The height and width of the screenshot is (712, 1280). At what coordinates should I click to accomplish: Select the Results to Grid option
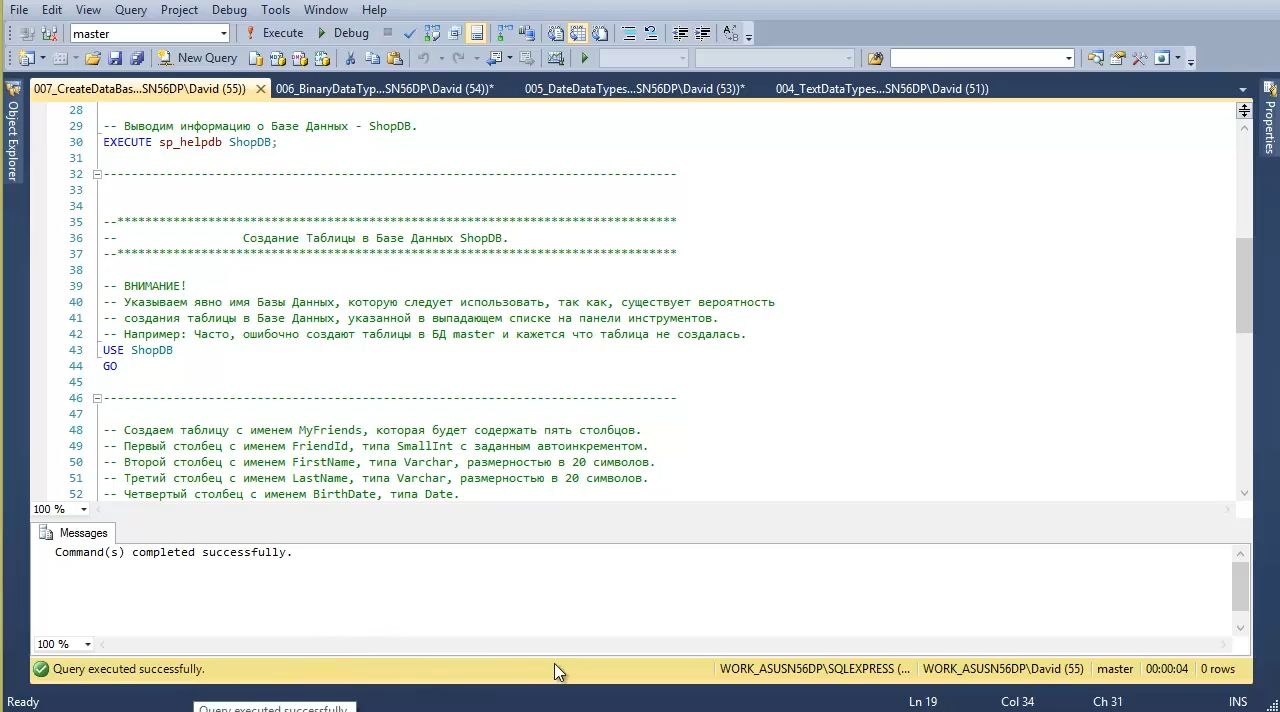(578, 33)
